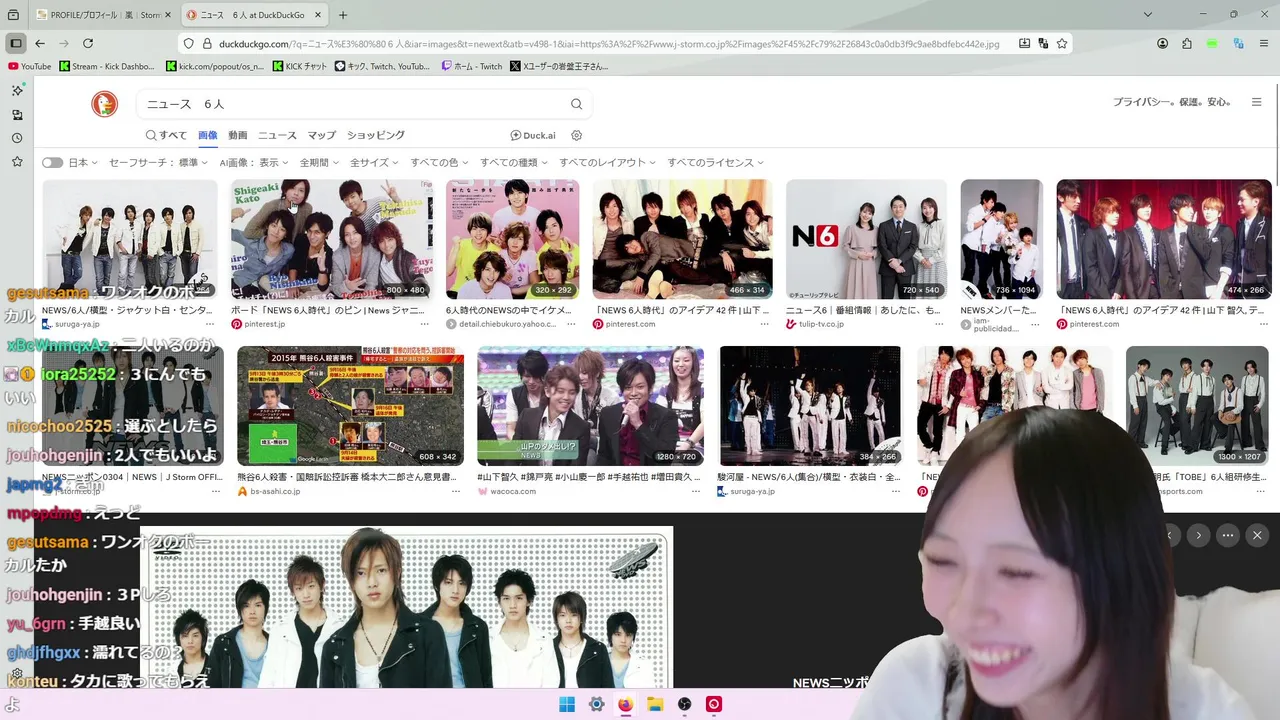Open the 800 × 480 Shigeaki Kato thumbnail
Viewport: 1280px width, 720px height.
[332, 239]
